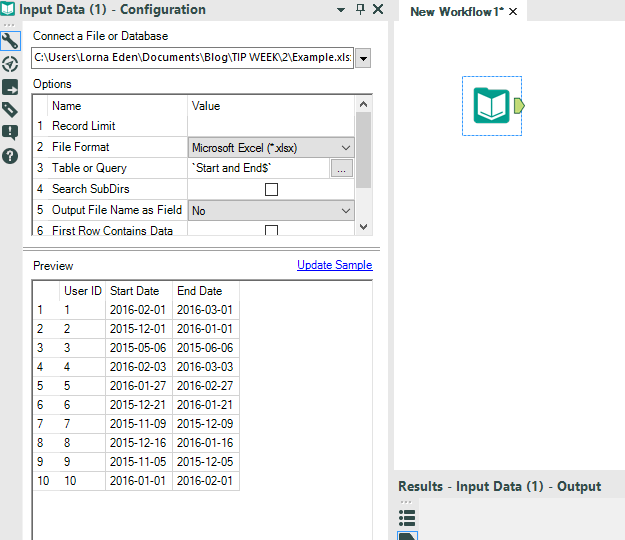
Task: Click the User ID column header
Action: coord(83,291)
